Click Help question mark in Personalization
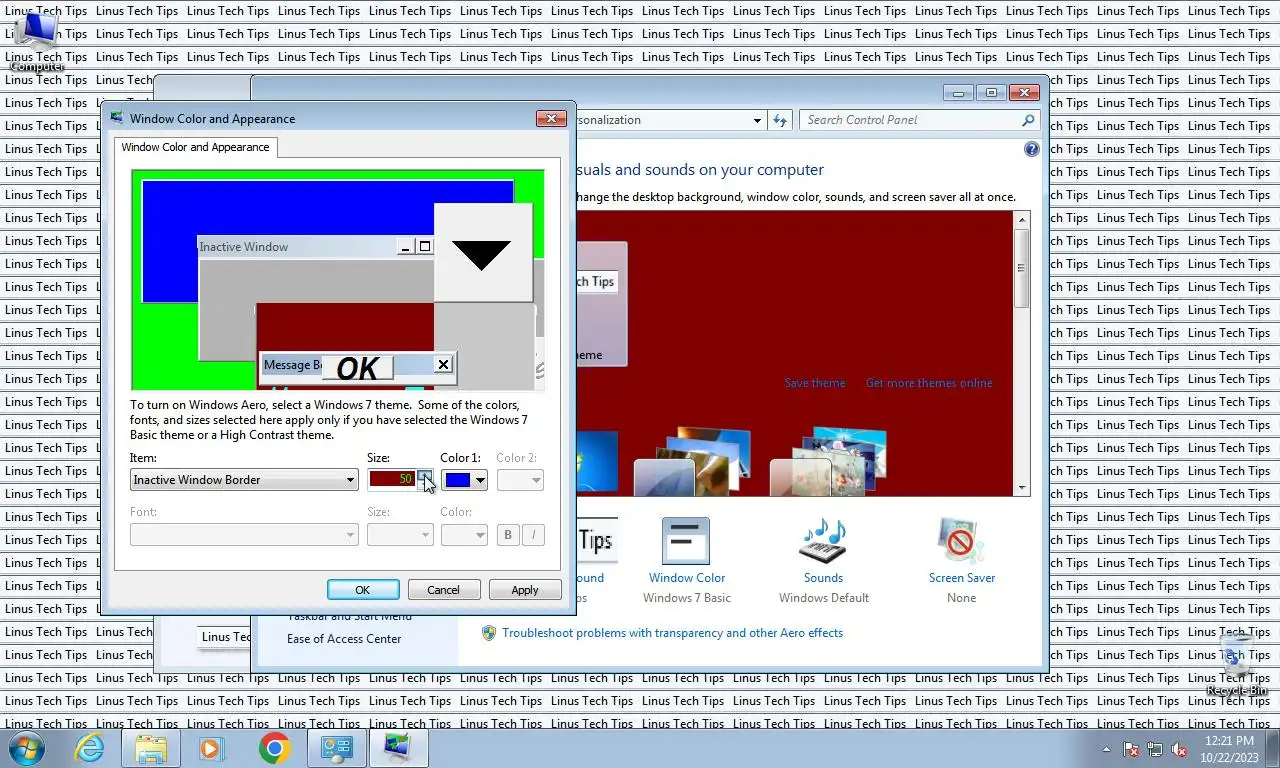Image resolution: width=1280 pixels, height=768 pixels. [1031, 149]
